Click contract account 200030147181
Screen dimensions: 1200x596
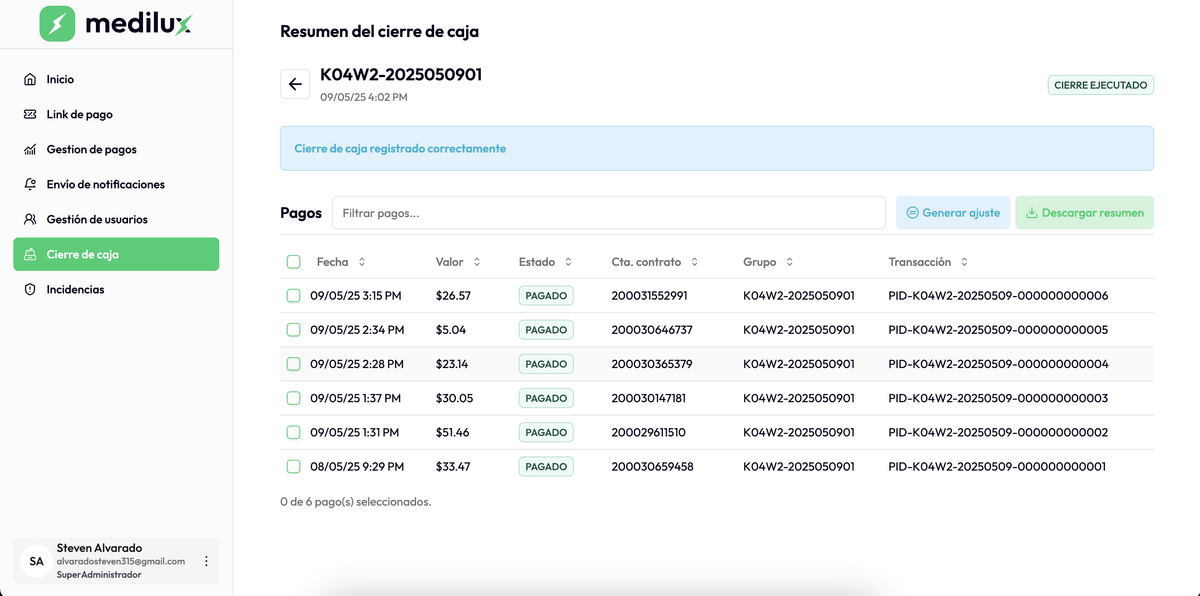(649, 398)
